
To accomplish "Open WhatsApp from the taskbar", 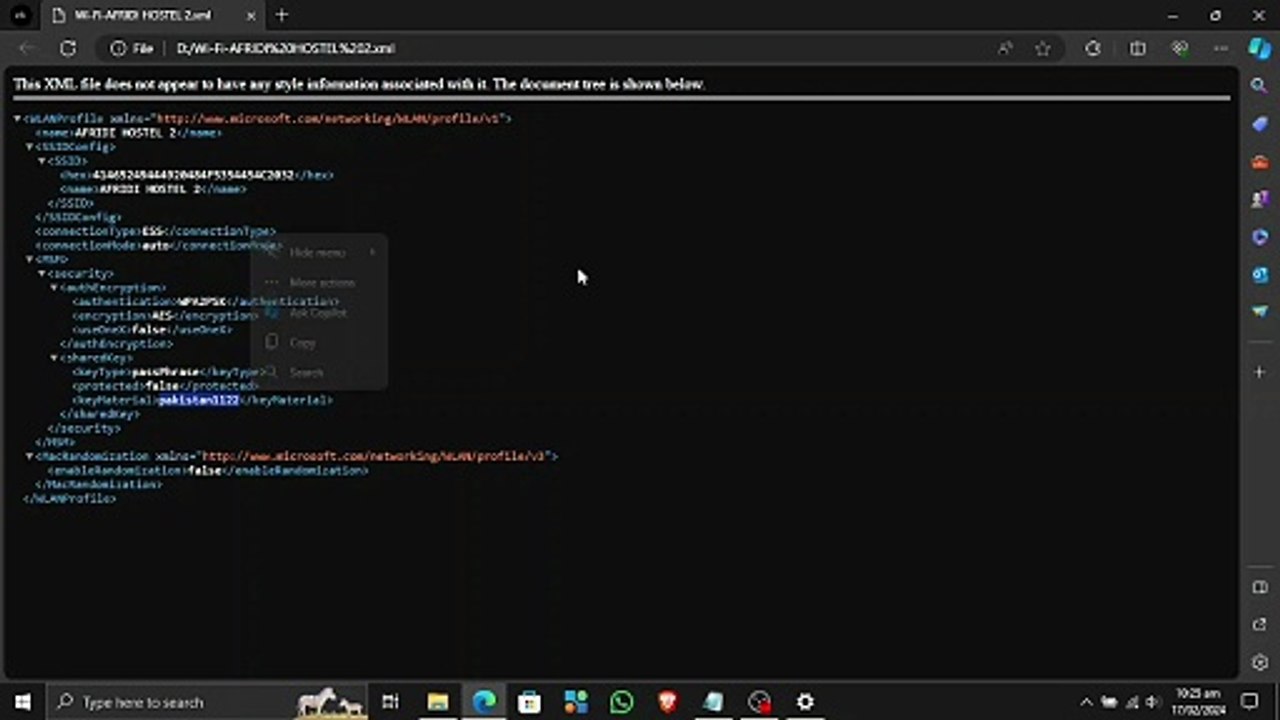I will coord(621,702).
